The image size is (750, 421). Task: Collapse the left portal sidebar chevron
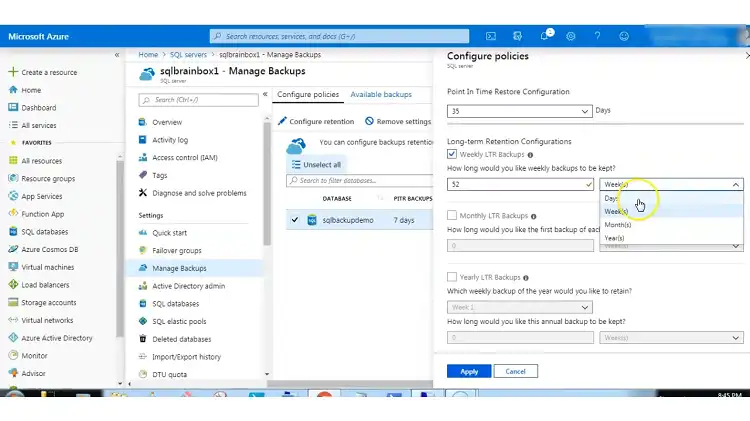coord(117,55)
